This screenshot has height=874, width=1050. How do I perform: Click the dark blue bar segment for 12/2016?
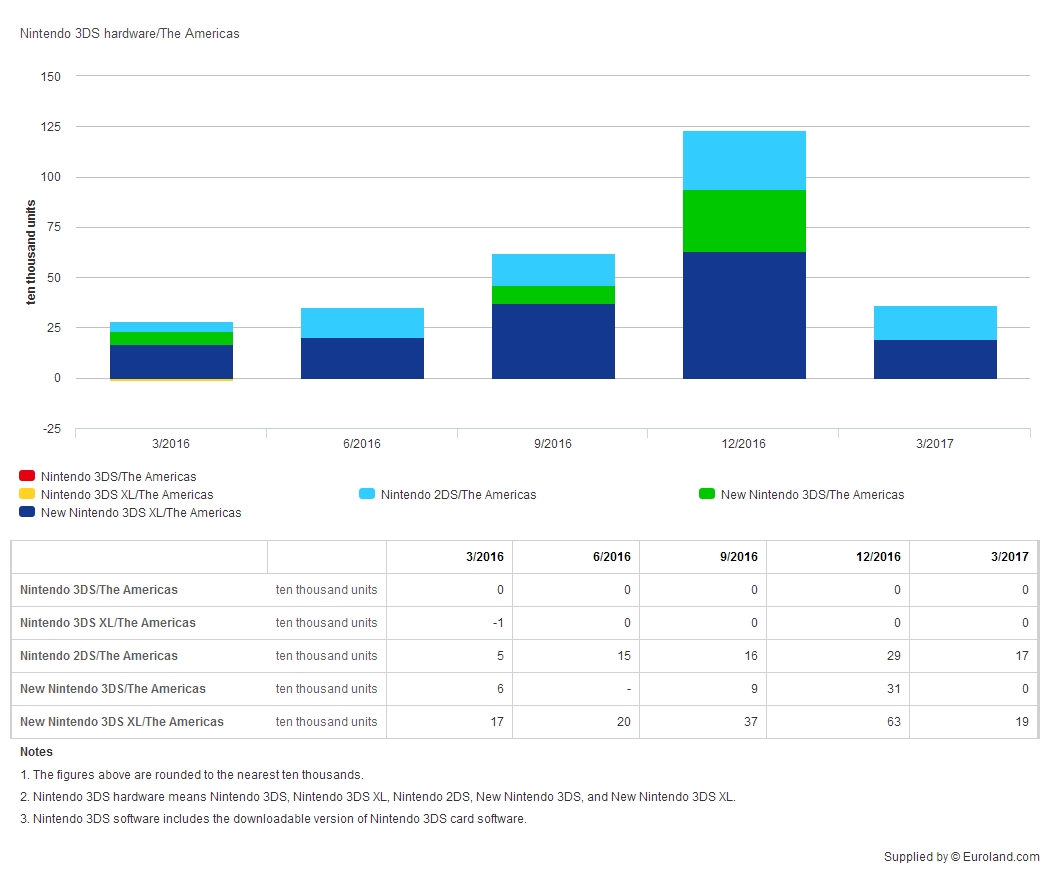[744, 315]
